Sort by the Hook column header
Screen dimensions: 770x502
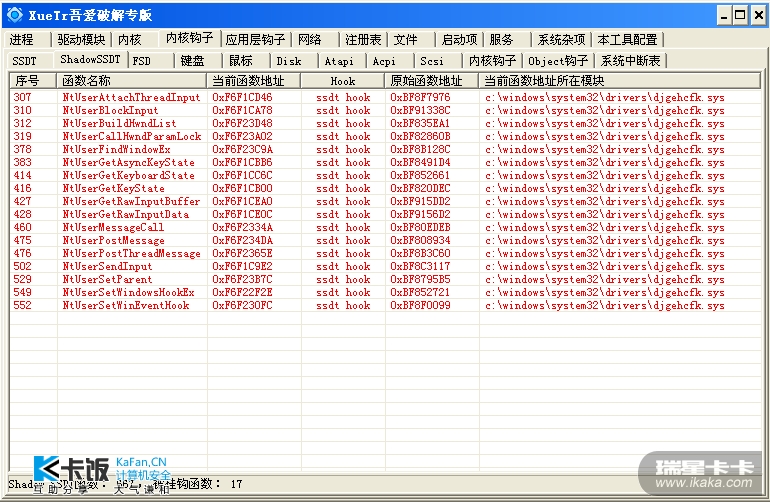pyautogui.click(x=342, y=81)
